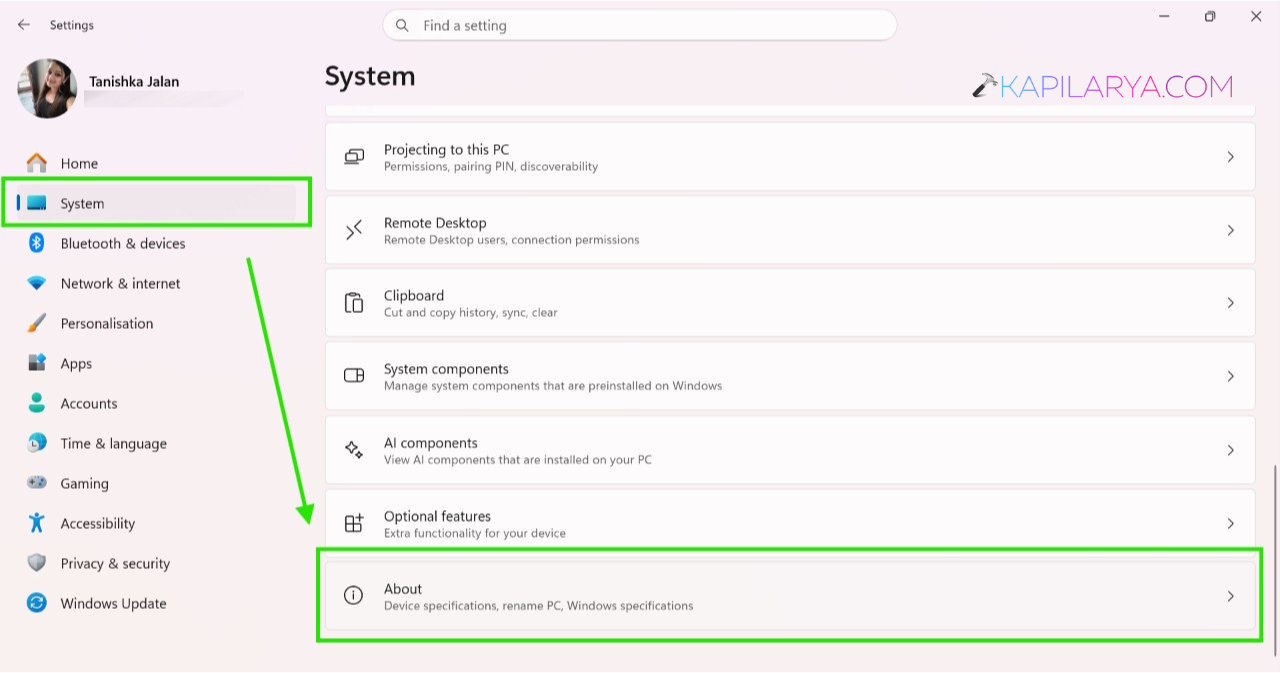Open Gaming settings
The width and height of the screenshot is (1280, 673).
(155, 483)
